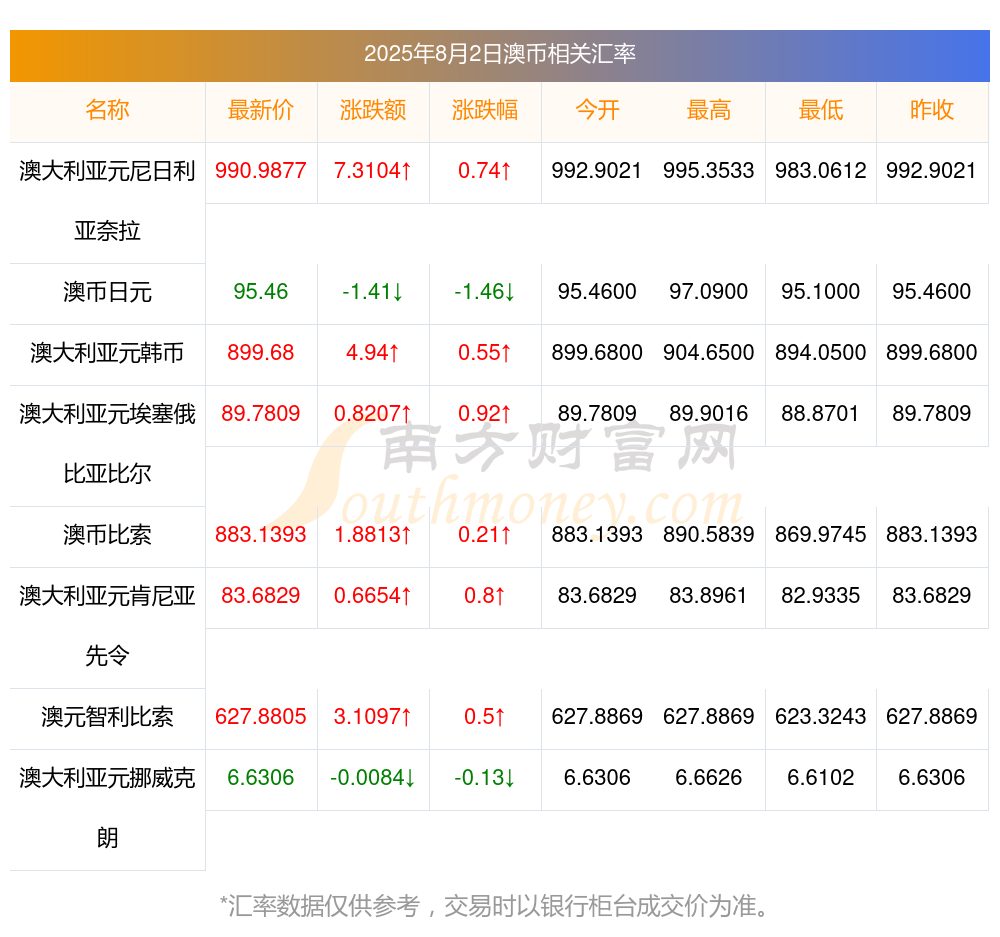Click change amount 3.1097↑
The height and width of the screenshot is (937, 1000).
pos(373,717)
